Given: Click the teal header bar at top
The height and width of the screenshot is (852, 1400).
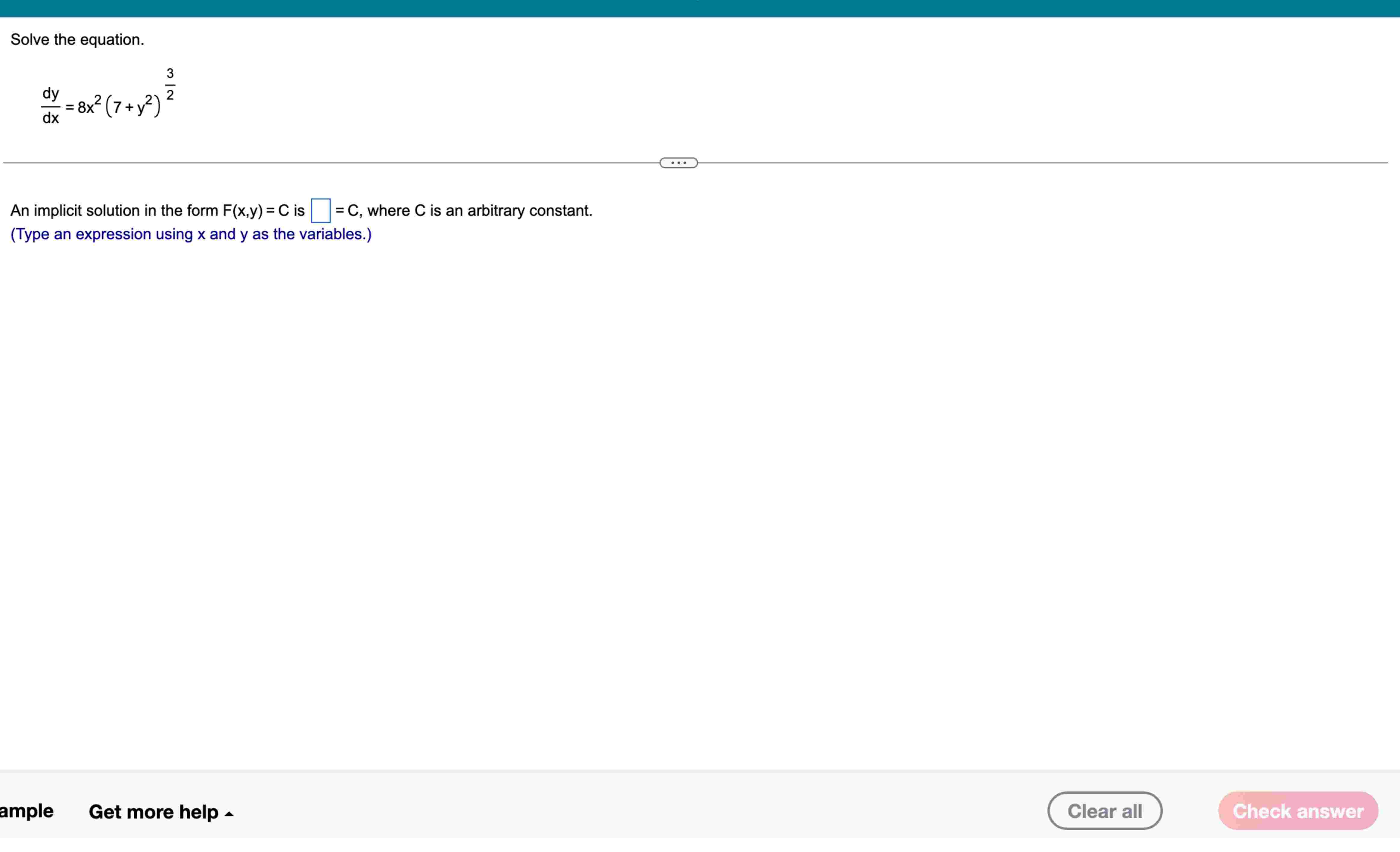Looking at the screenshot, I should [x=700, y=8].
